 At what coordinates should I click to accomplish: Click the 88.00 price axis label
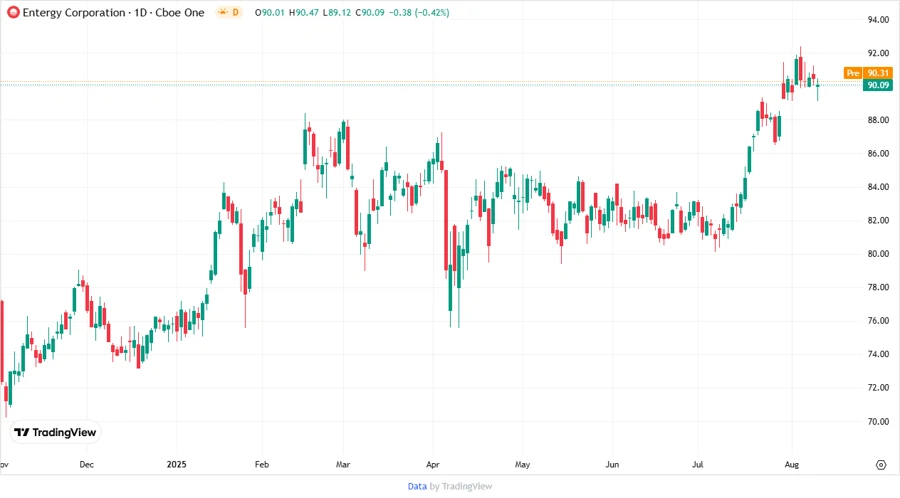[x=878, y=120]
